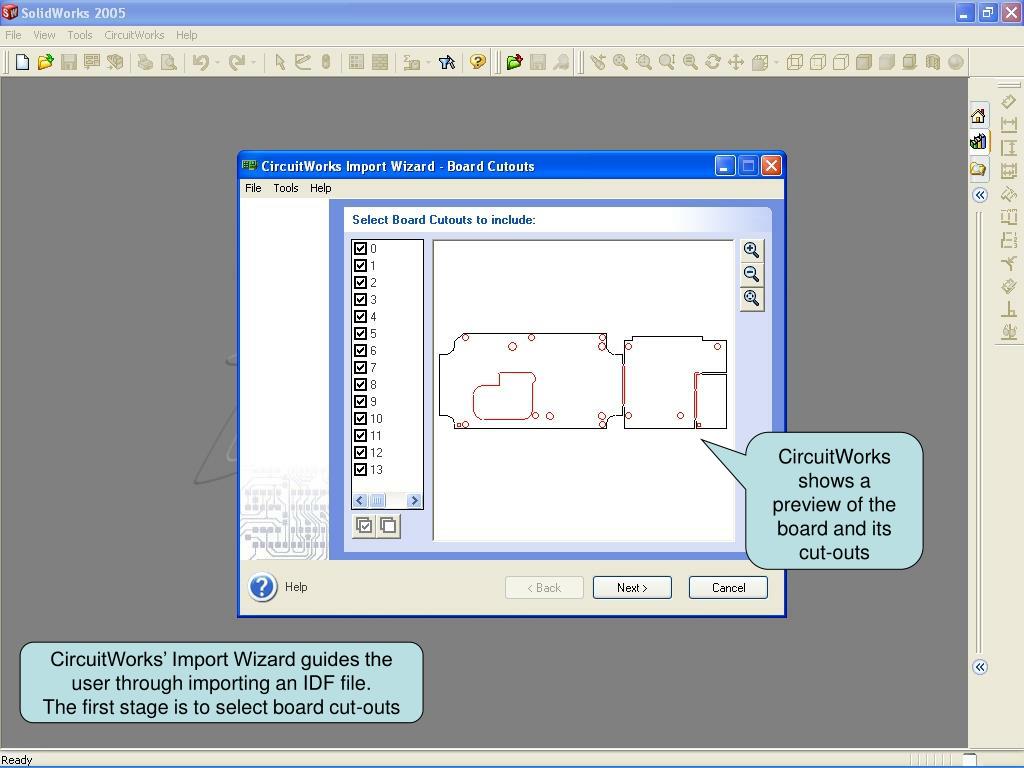Screen dimensions: 1024x768
Task: Open SolidWorks View menu
Action: pos(44,35)
